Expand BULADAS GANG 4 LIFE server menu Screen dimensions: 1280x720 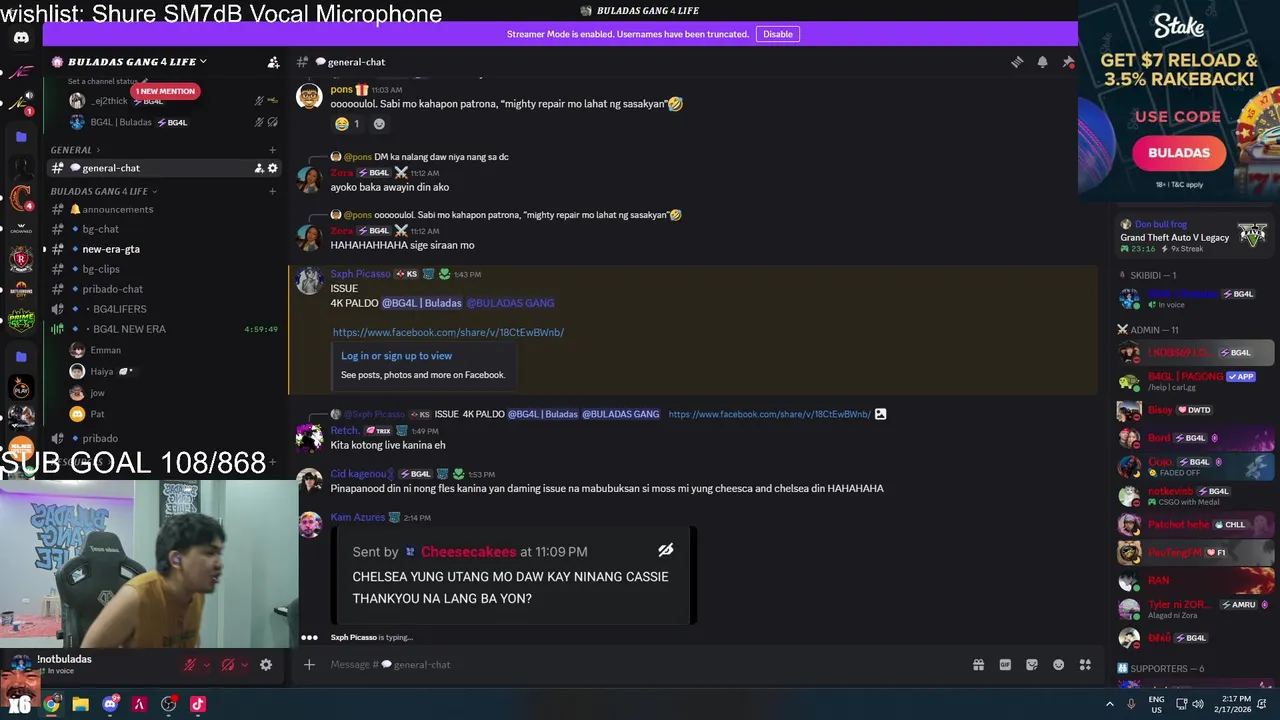[x=130, y=62]
